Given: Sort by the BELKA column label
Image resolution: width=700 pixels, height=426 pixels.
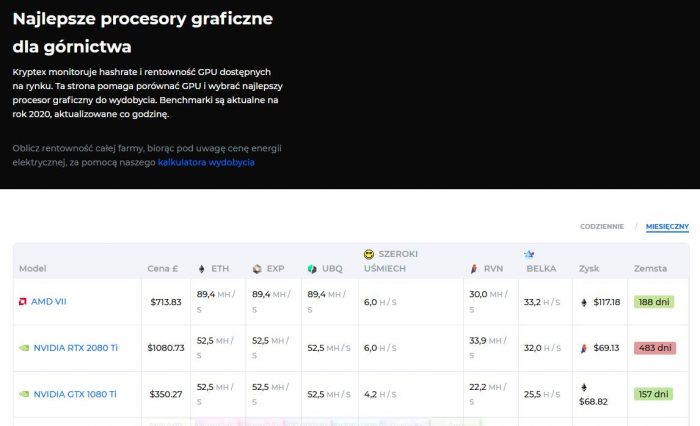Looking at the screenshot, I should click(x=541, y=268).
